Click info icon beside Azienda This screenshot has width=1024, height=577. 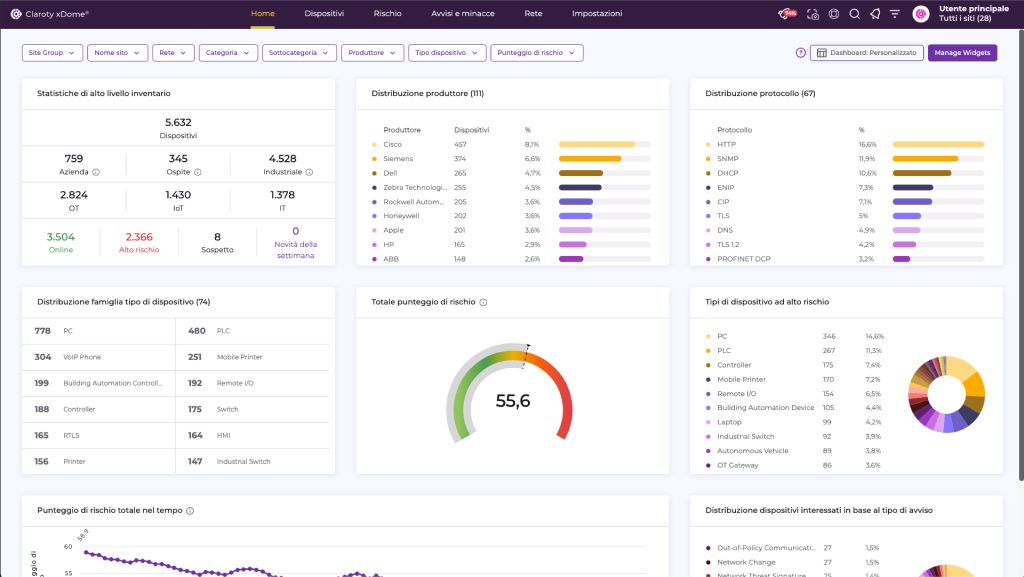(96, 172)
